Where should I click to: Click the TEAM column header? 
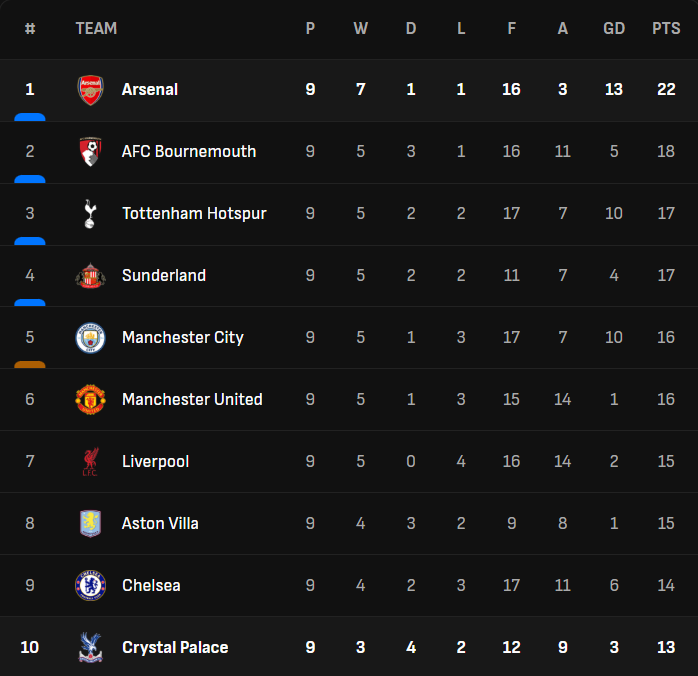(x=96, y=28)
